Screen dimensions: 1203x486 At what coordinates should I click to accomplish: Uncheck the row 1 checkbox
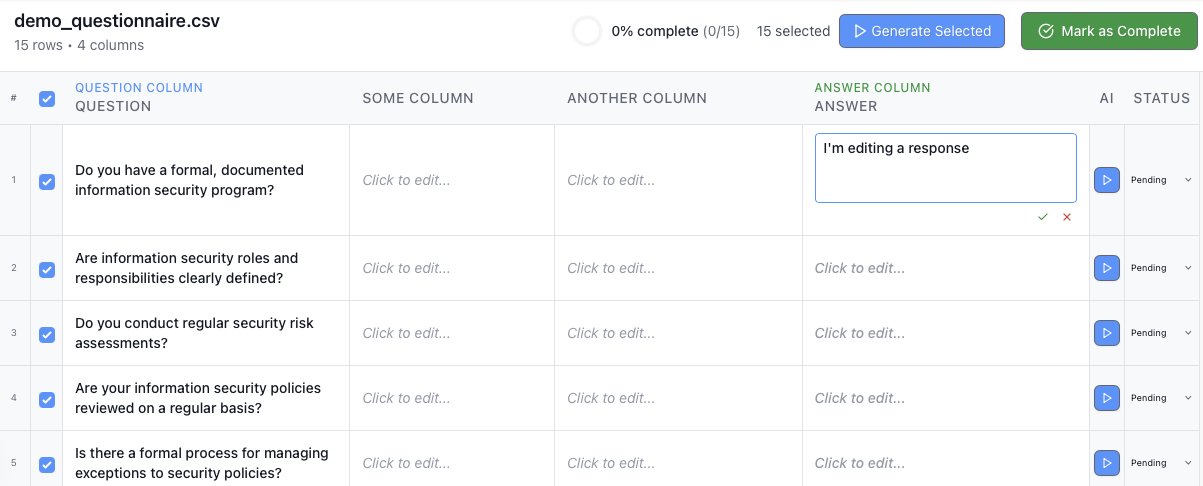[x=47, y=181]
